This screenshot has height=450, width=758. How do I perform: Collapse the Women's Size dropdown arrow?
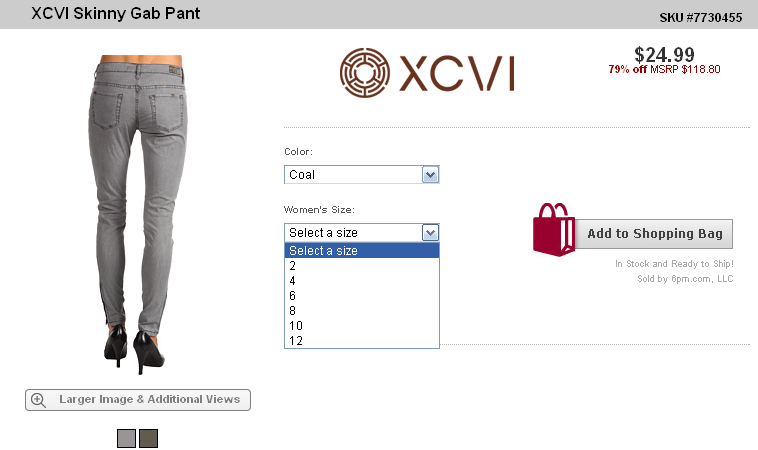[430, 232]
